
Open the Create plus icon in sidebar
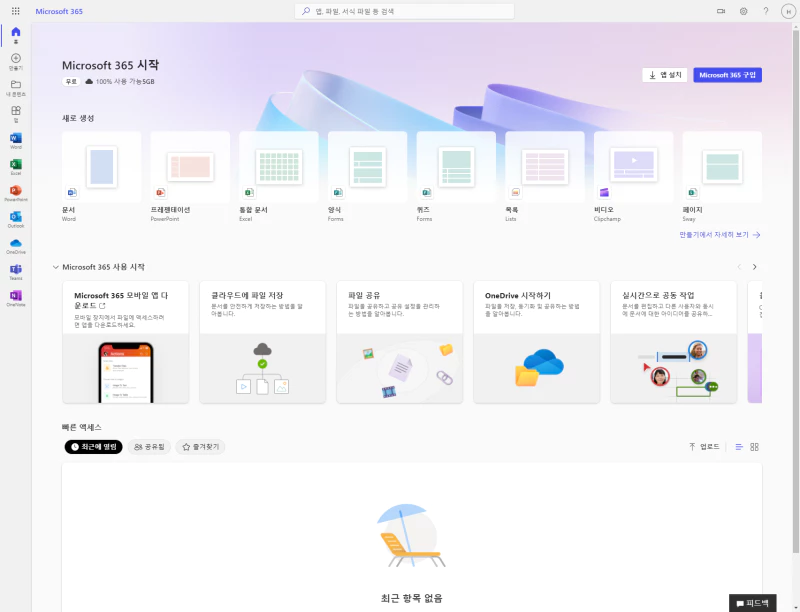point(16,62)
